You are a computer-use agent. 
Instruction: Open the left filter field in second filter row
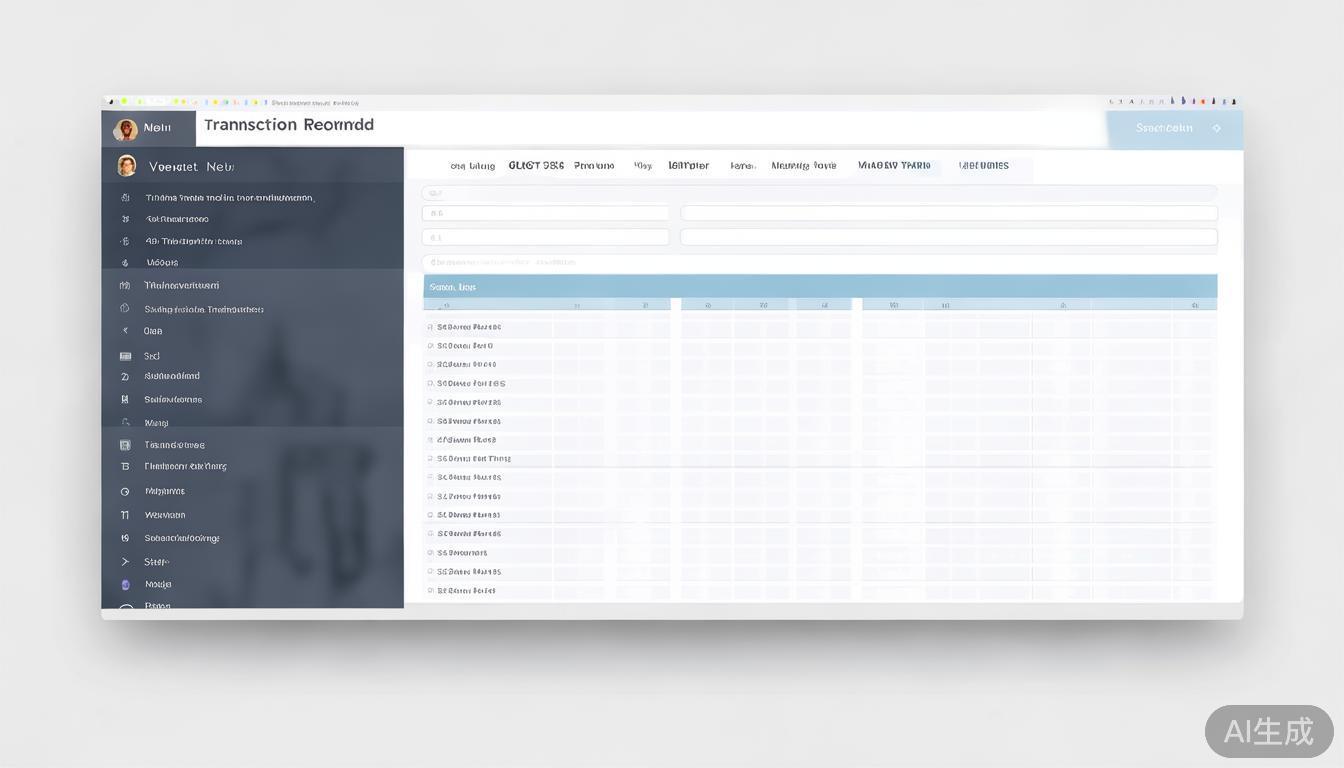(545, 237)
